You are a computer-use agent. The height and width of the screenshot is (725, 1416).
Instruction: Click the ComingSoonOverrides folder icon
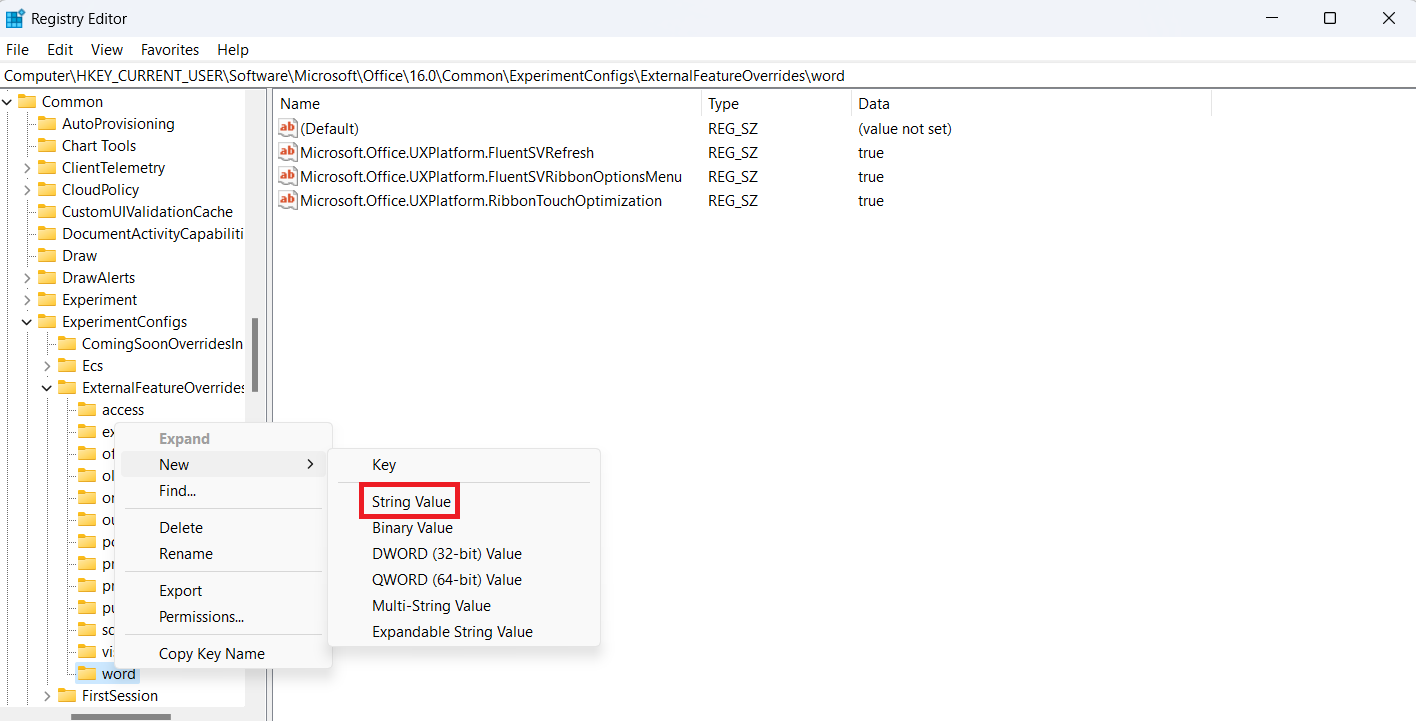(x=67, y=344)
